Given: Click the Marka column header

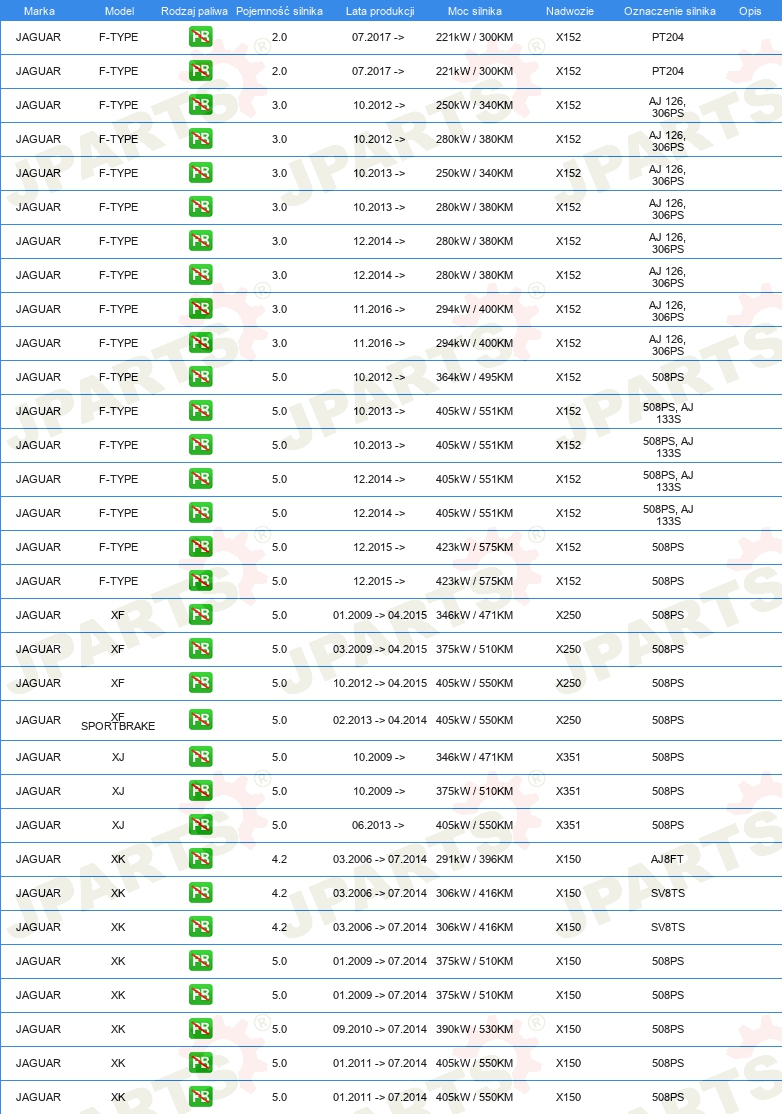Looking at the screenshot, I should click(x=39, y=11).
